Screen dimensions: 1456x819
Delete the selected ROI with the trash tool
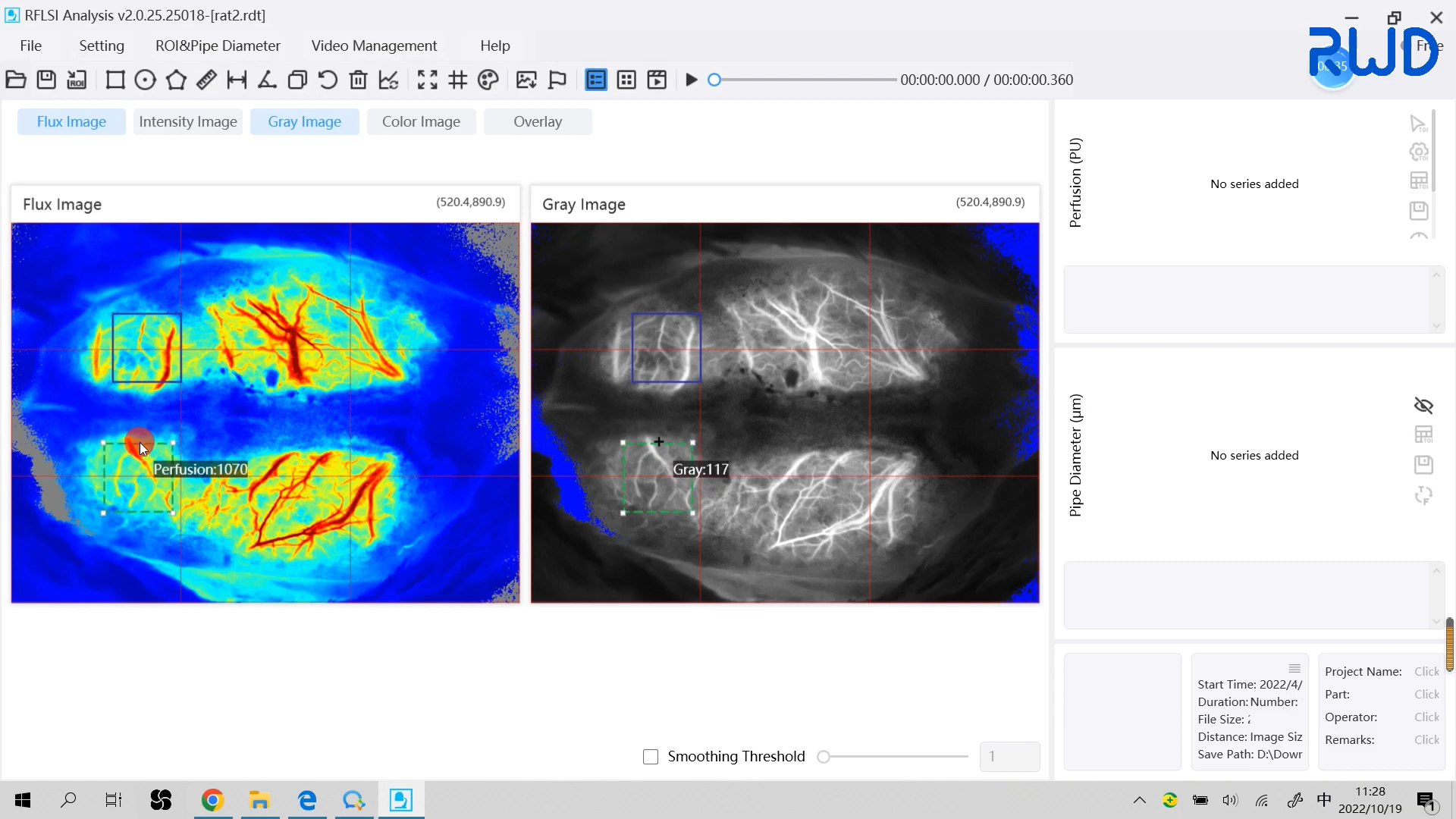[x=358, y=80]
